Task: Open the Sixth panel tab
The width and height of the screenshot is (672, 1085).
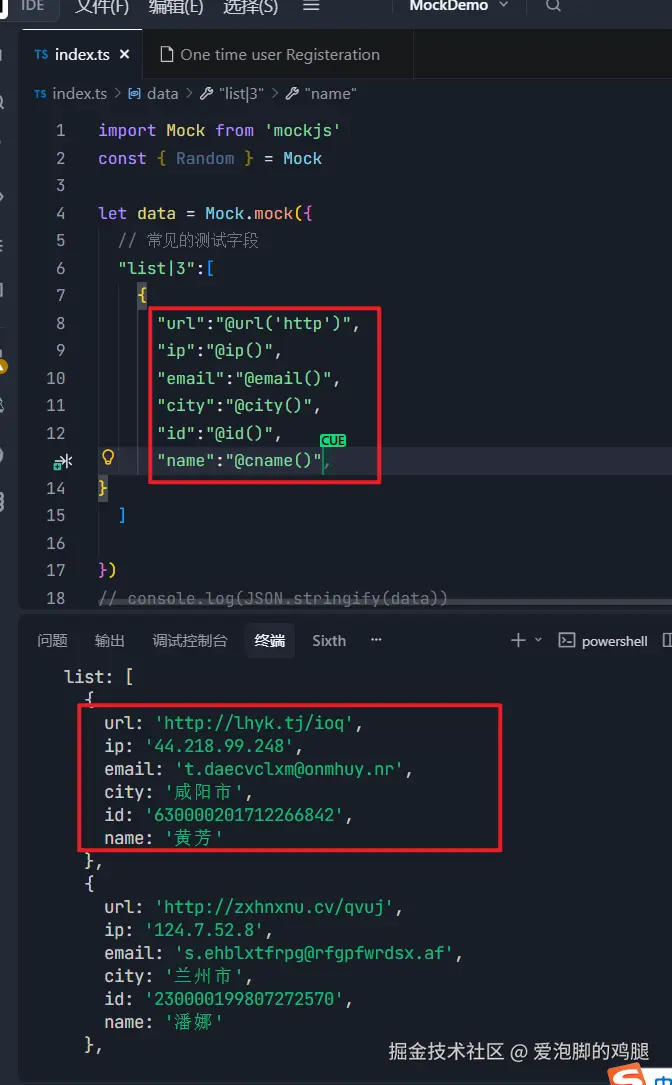Action: click(x=329, y=641)
